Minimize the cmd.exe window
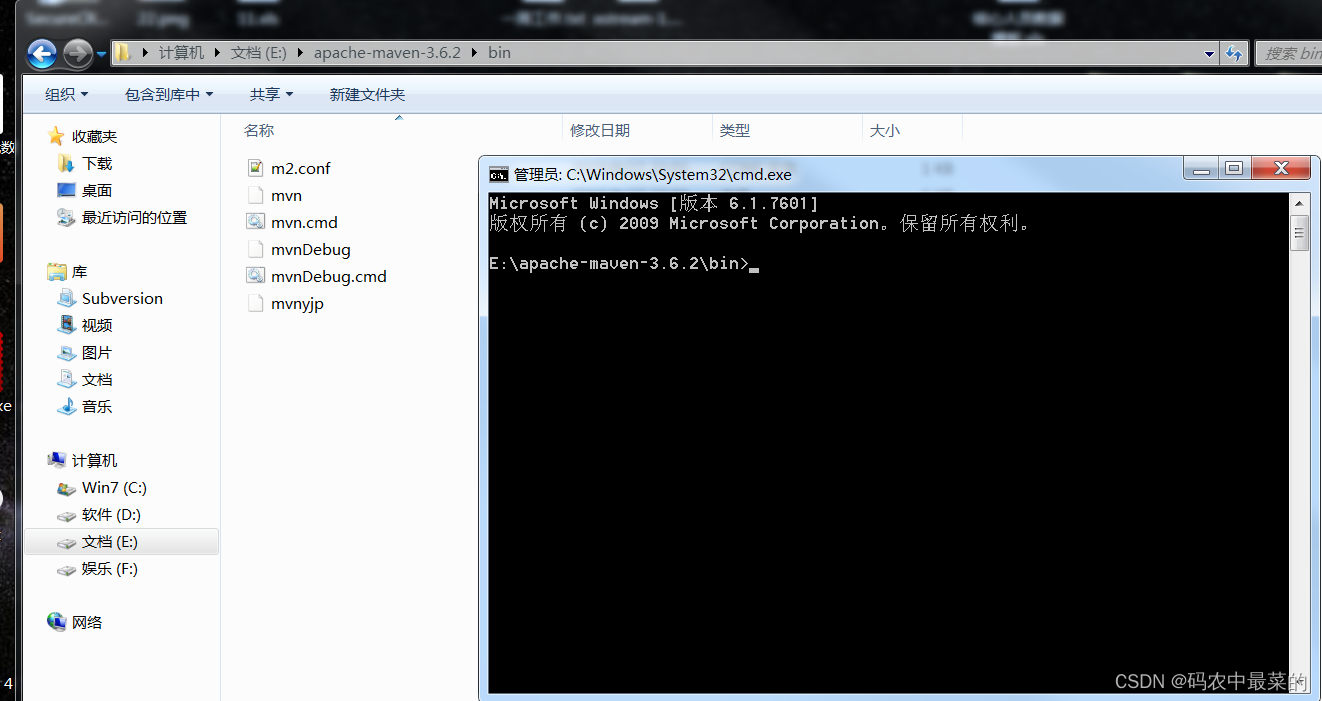 [1200, 169]
